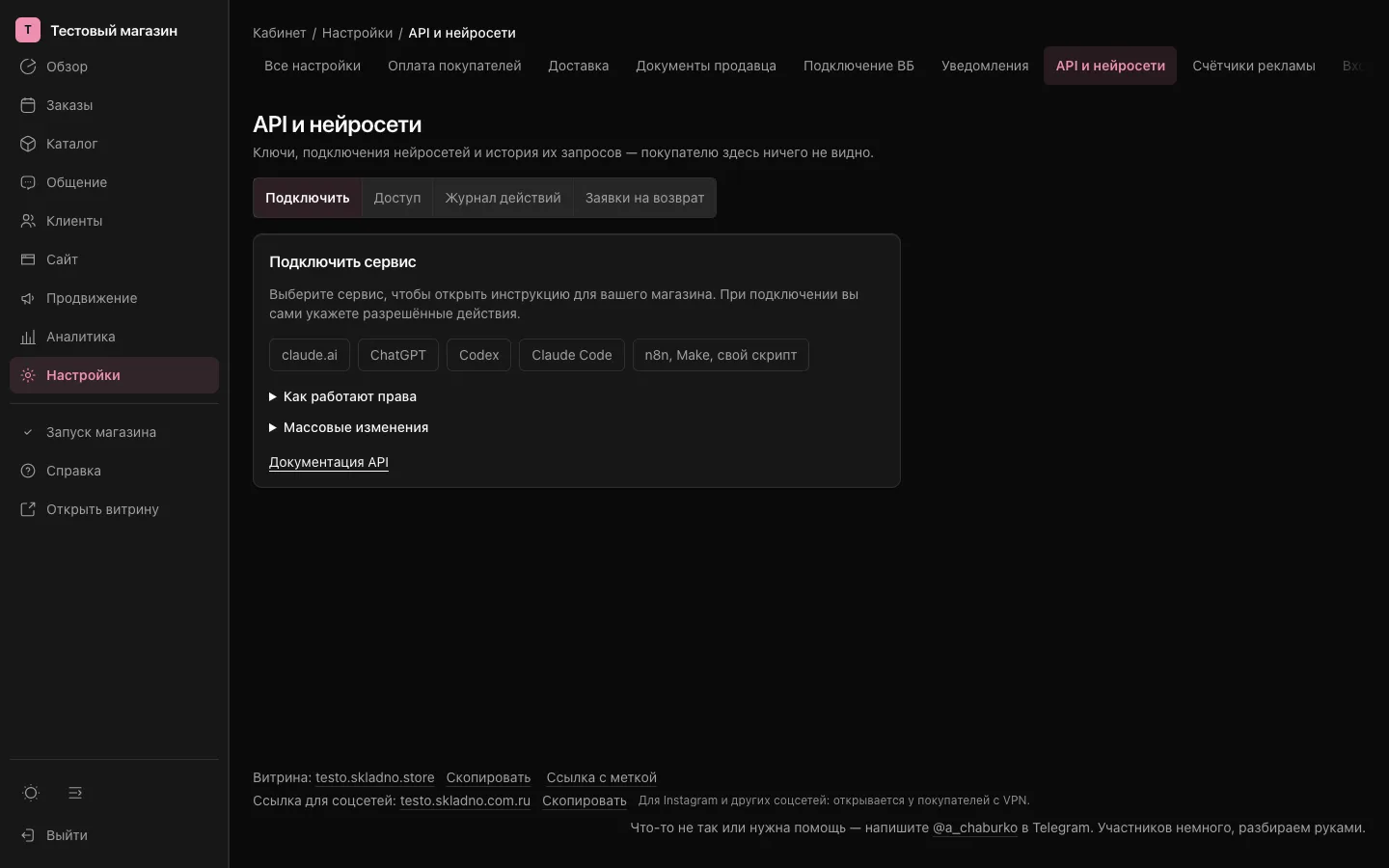Open the Общение chat icon
The height and width of the screenshot is (868, 1389).
click(28, 182)
